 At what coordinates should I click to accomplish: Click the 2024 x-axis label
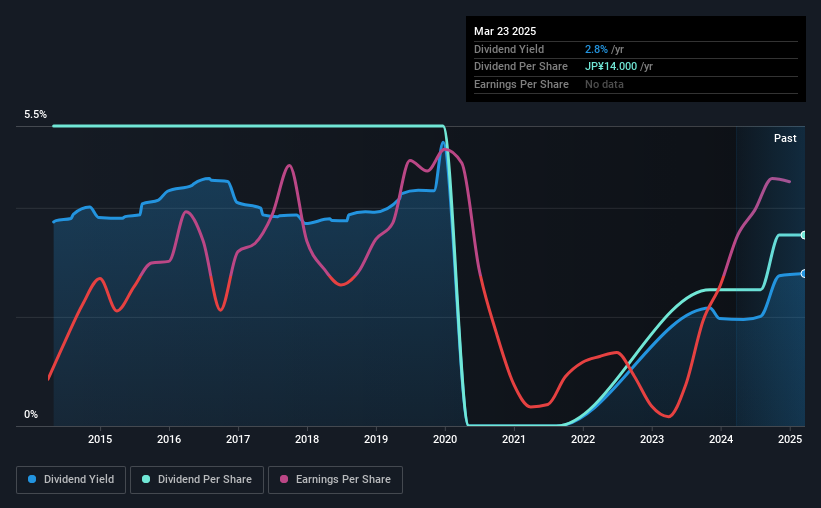click(721, 439)
